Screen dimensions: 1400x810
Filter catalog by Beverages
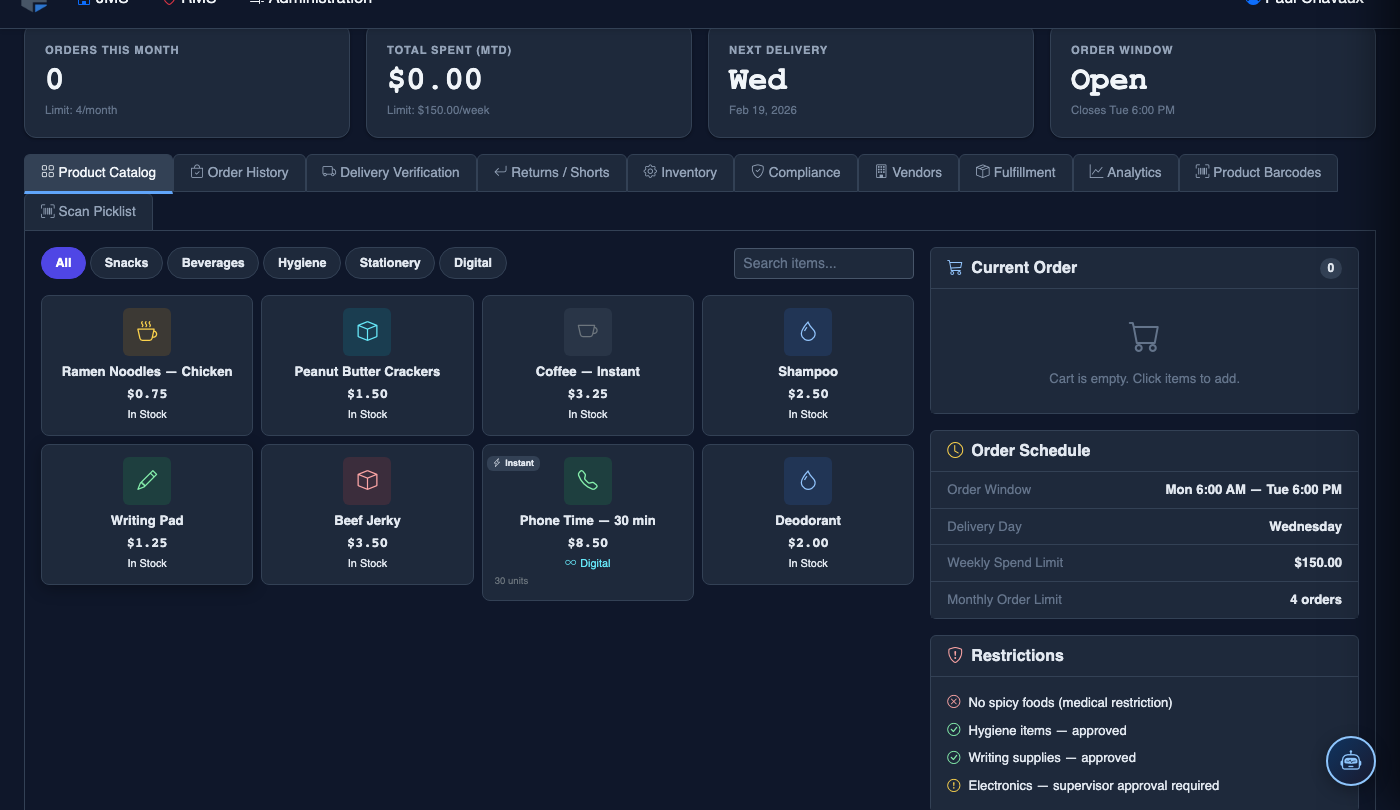click(213, 263)
